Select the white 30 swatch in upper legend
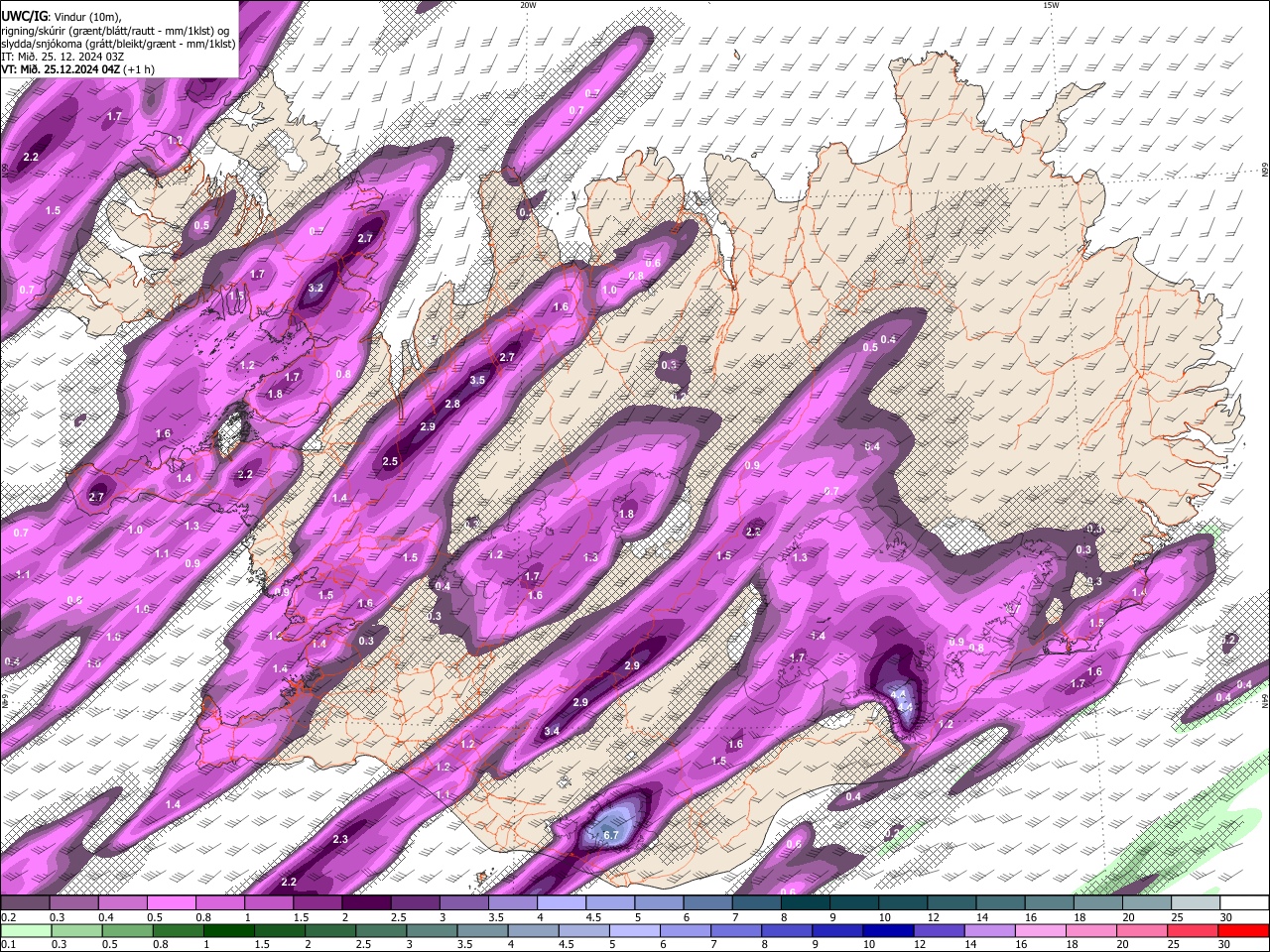This screenshot has height=952, width=1270. [x=1245, y=903]
